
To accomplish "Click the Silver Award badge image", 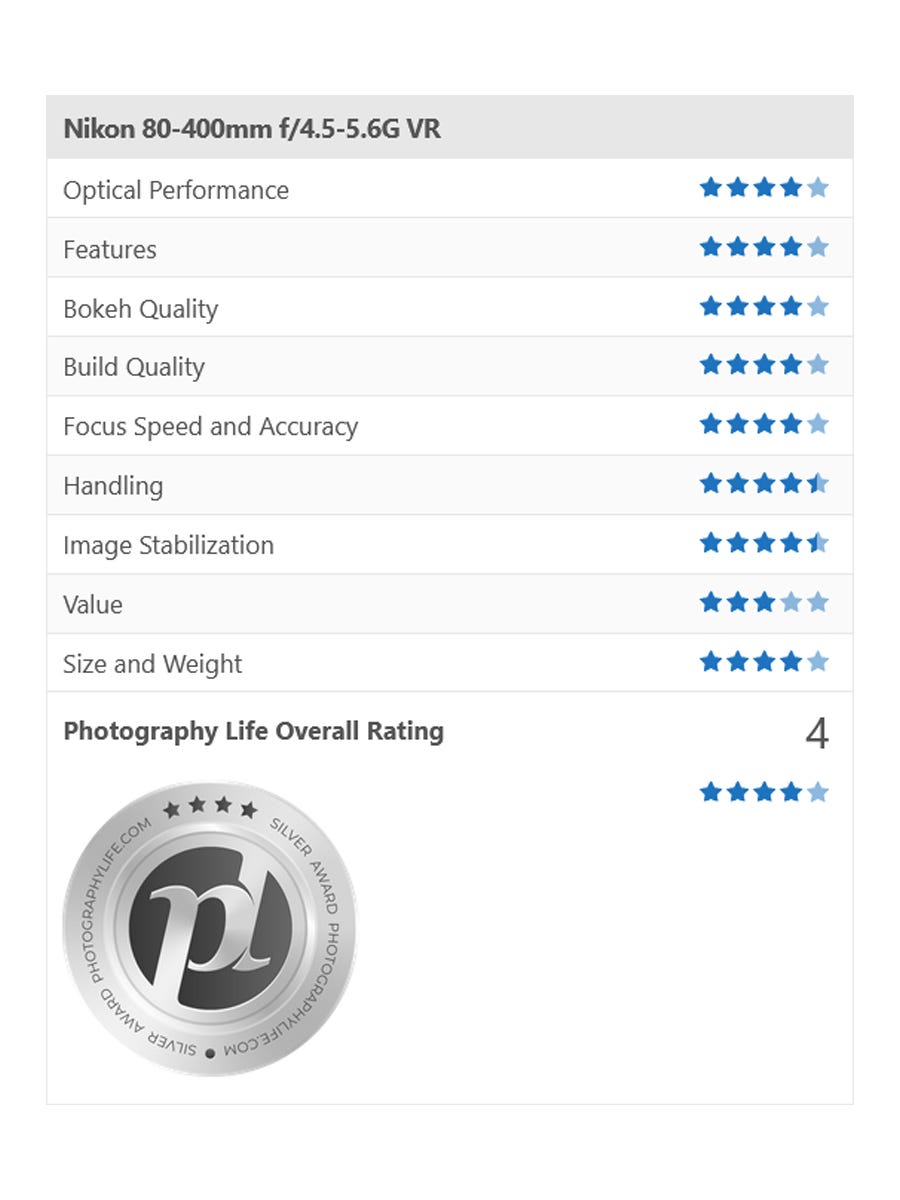I will pyautogui.click(x=209, y=928).
